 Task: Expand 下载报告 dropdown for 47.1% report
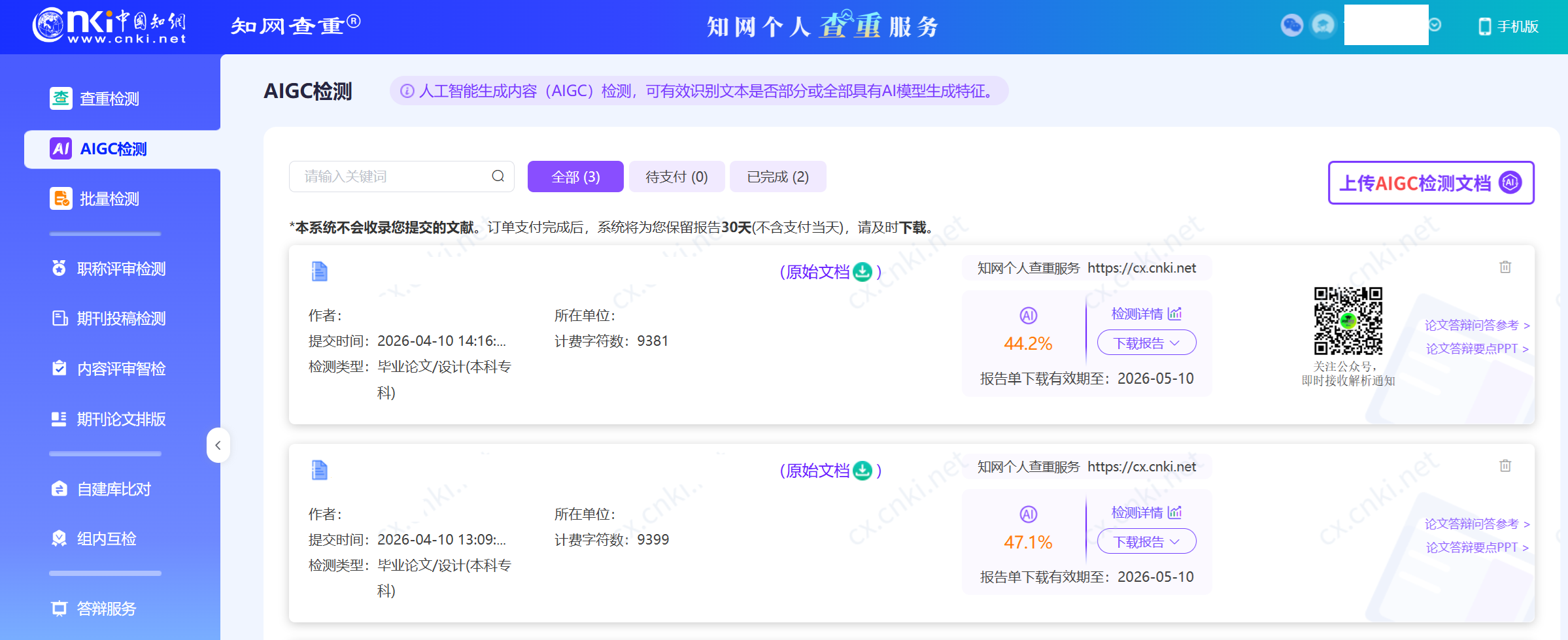pyautogui.click(x=1146, y=541)
